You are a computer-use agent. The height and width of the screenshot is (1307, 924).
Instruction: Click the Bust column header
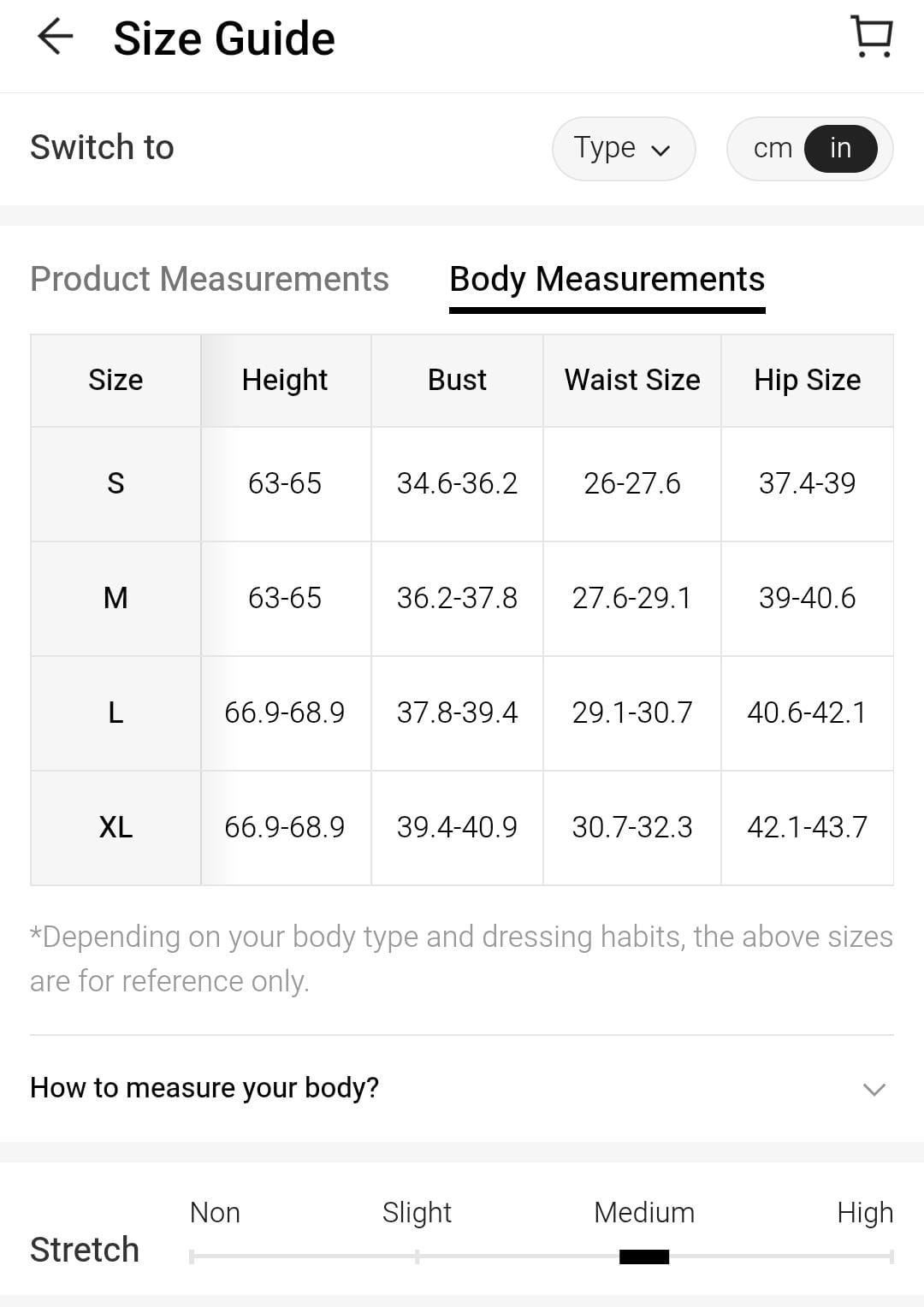point(457,380)
